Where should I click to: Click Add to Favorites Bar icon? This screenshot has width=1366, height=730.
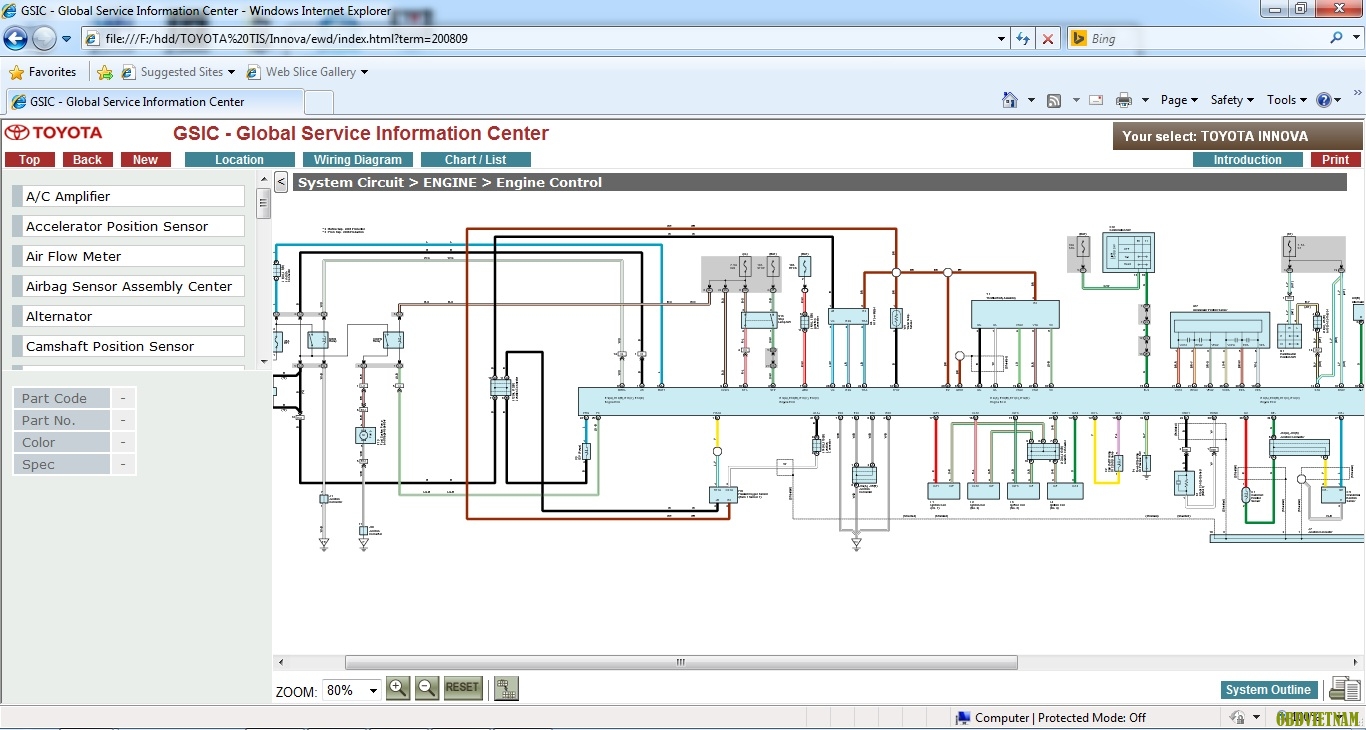[105, 72]
